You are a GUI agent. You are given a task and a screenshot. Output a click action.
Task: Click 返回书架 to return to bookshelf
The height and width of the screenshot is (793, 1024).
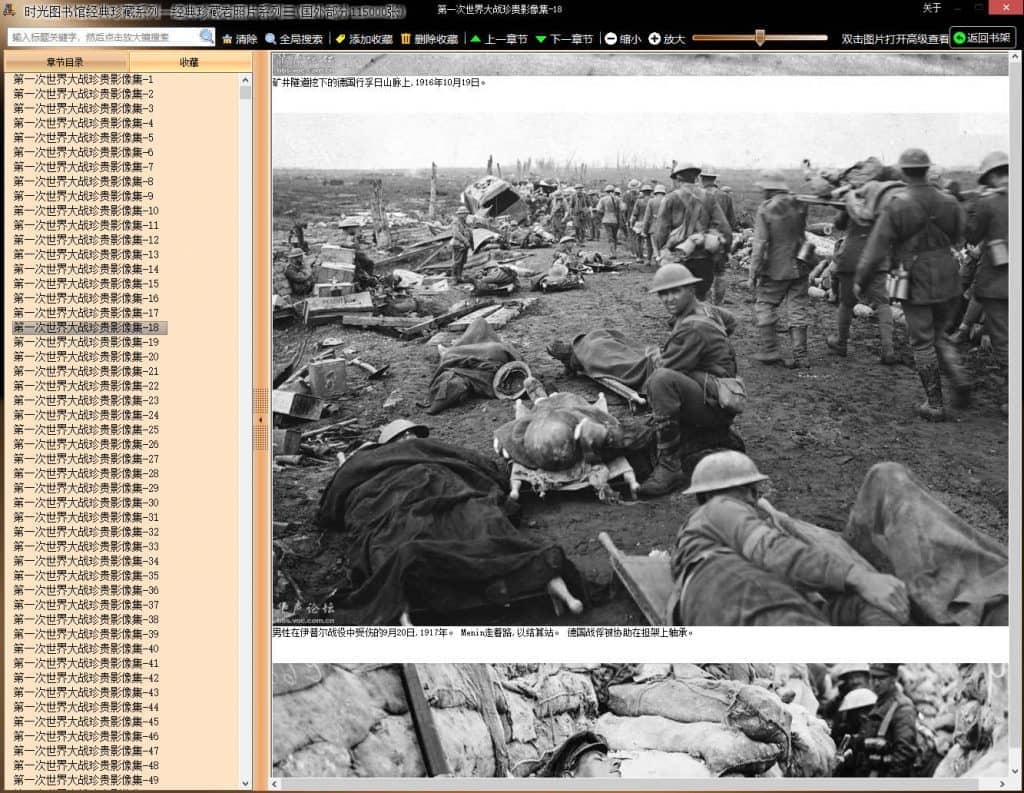tap(982, 38)
